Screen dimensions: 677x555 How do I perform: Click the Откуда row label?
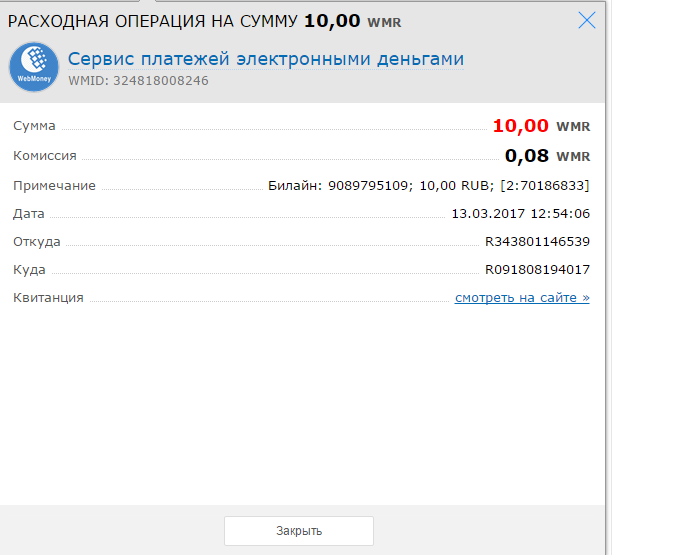click(x=37, y=242)
